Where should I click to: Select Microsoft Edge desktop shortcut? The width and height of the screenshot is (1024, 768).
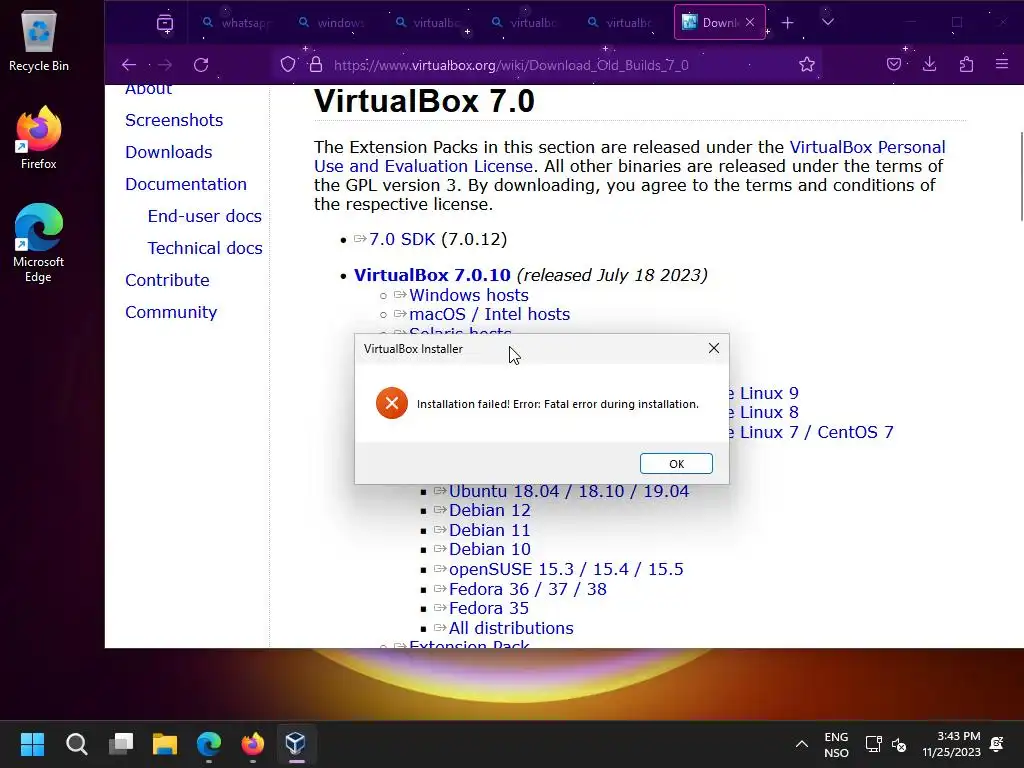(x=39, y=243)
